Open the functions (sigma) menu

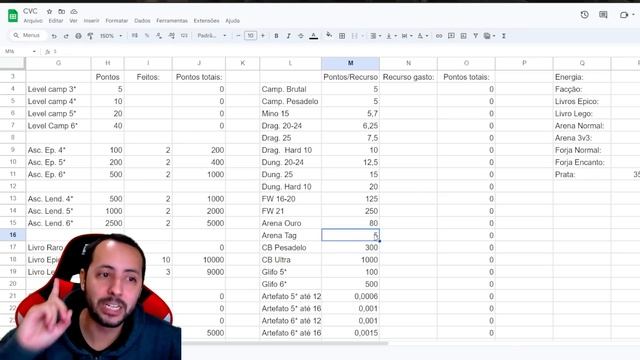coord(504,36)
